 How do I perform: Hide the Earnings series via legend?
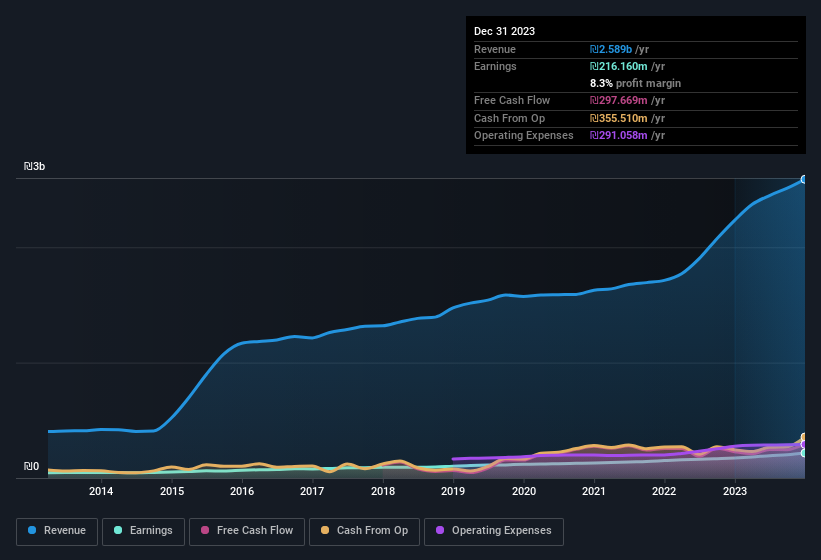[142, 531]
